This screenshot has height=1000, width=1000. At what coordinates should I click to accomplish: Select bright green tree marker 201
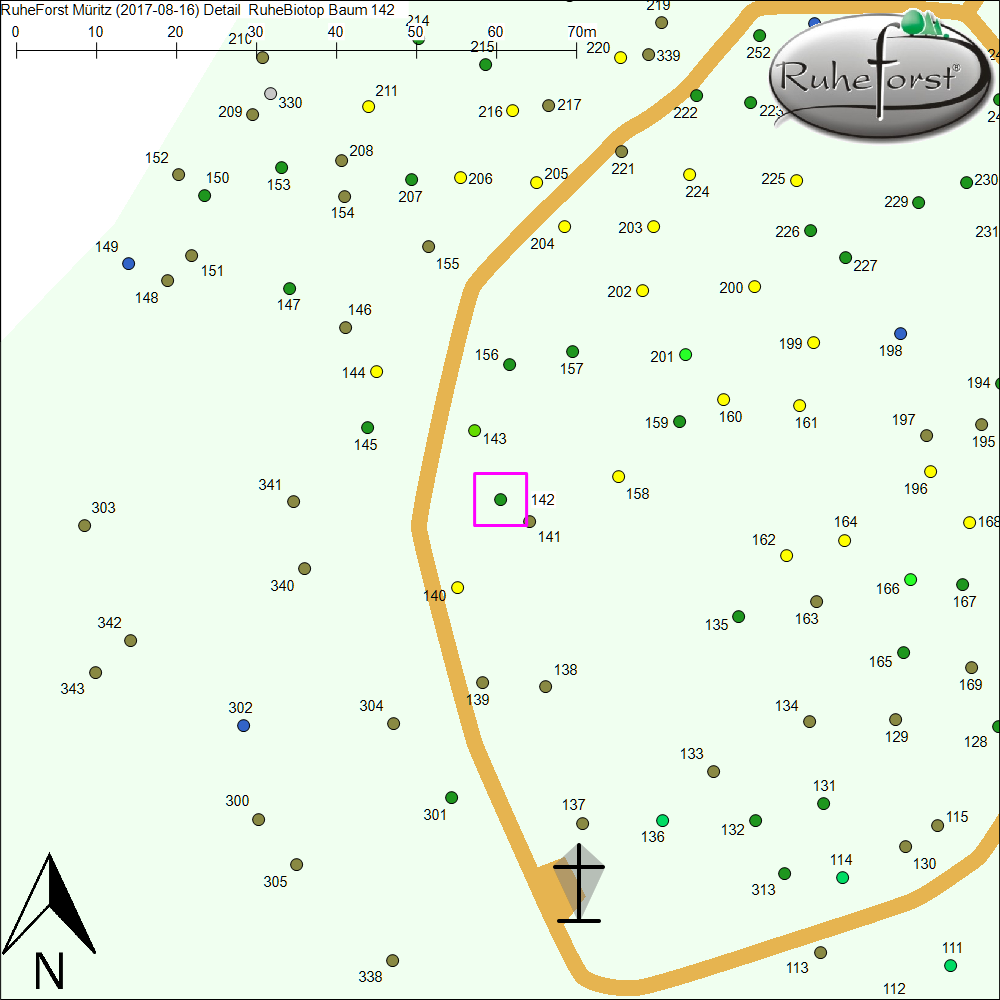tap(686, 355)
